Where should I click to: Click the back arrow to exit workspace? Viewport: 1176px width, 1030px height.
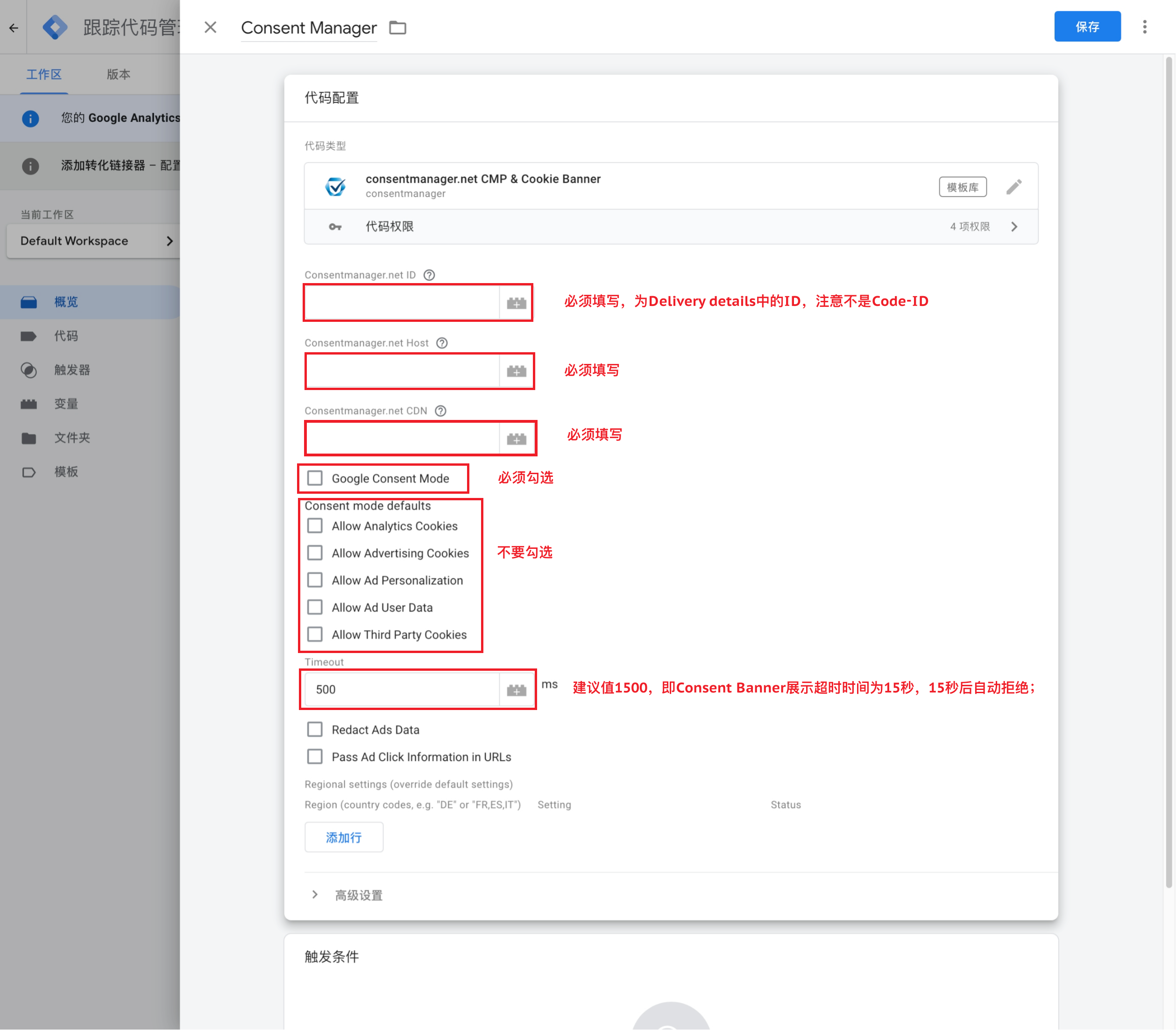(x=14, y=27)
